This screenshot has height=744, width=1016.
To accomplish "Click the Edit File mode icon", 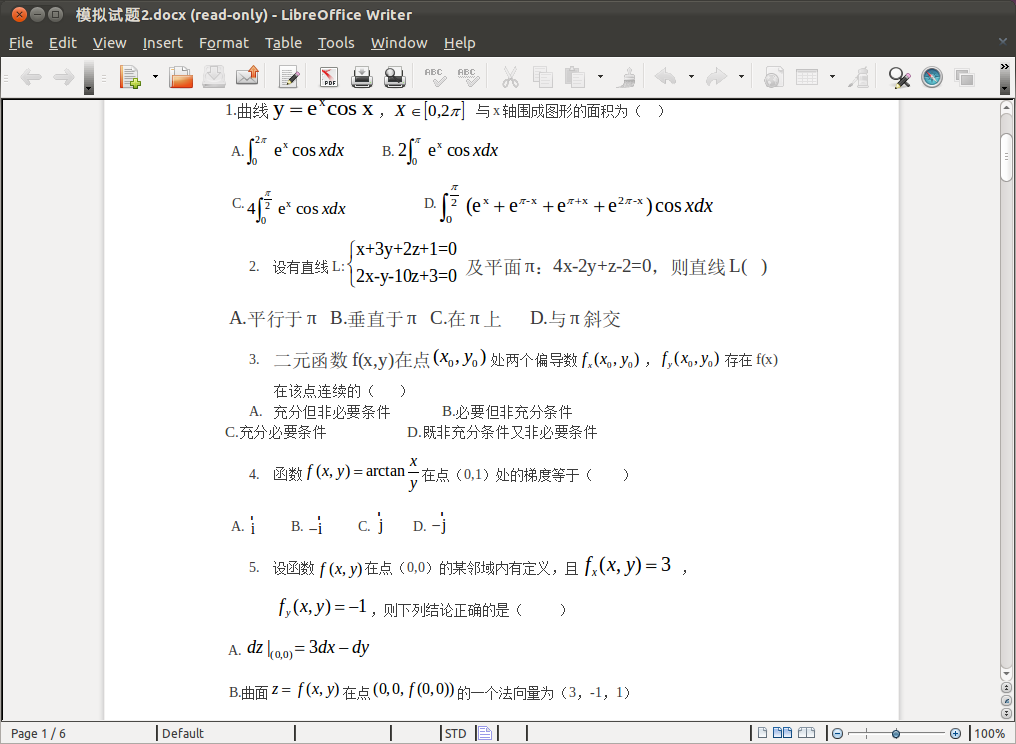I will coord(289,77).
